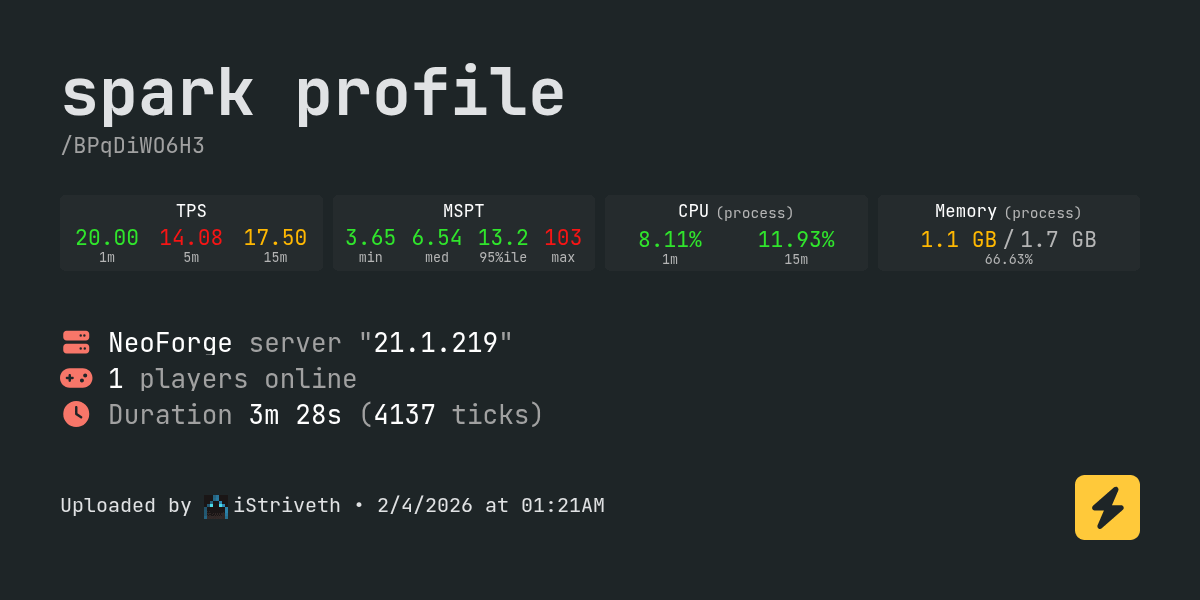Select the TPS statistics panel header
The height and width of the screenshot is (600, 1200).
[191, 211]
